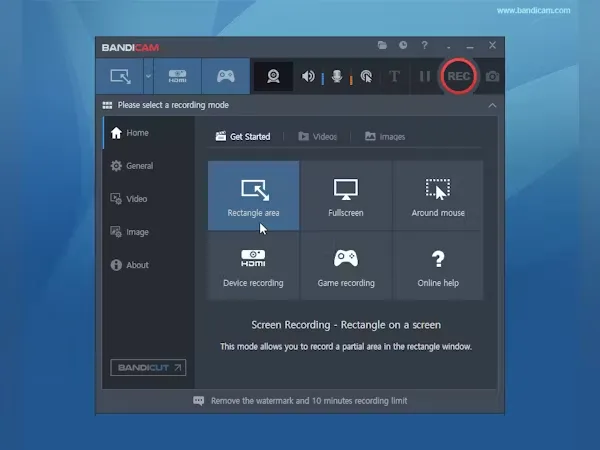Collapse the recording mode panel chevron
The height and width of the screenshot is (450, 600).
pyautogui.click(x=492, y=105)
